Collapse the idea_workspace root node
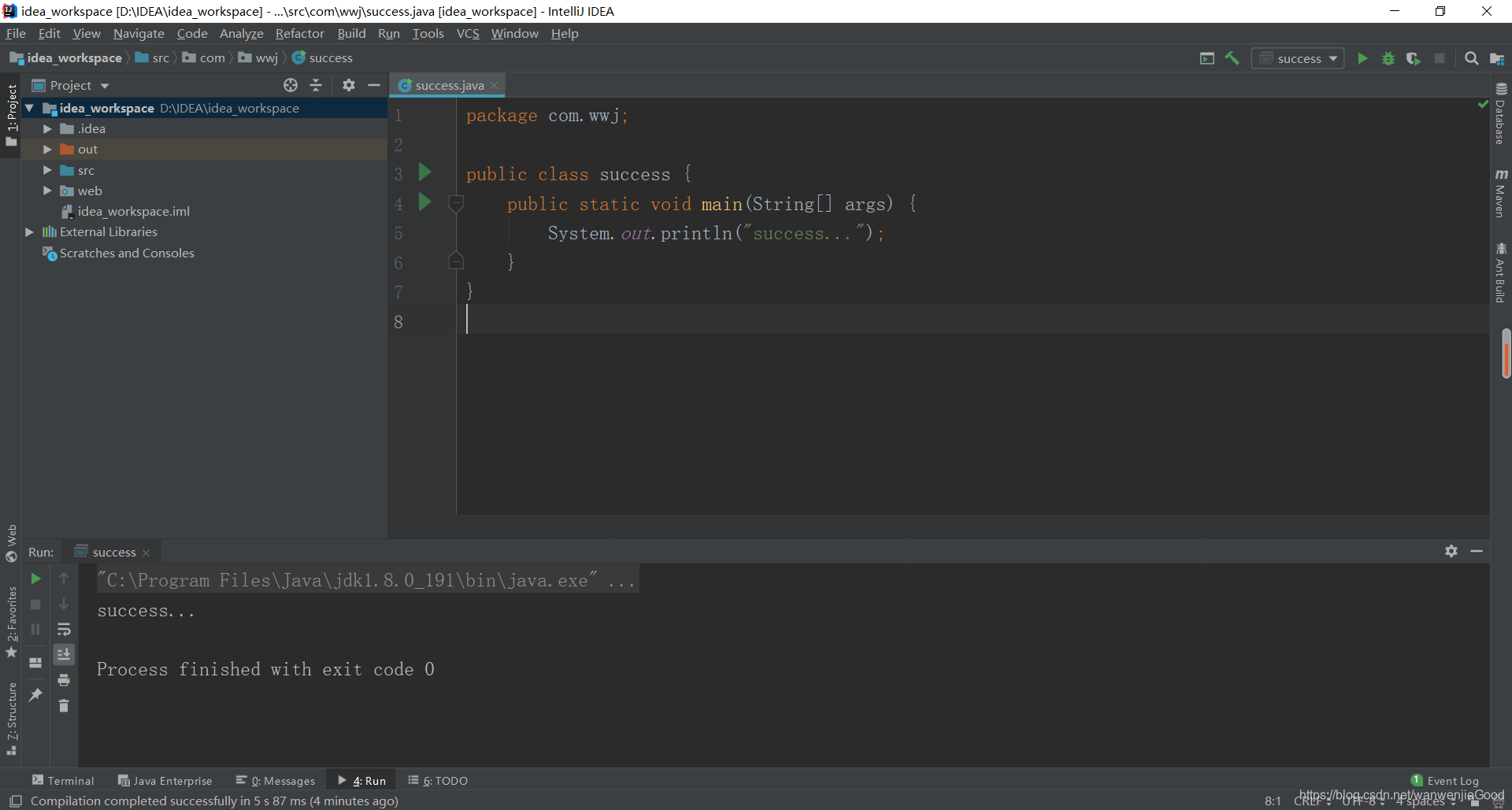Screen dimensions: 1512x810 point(29,108)
